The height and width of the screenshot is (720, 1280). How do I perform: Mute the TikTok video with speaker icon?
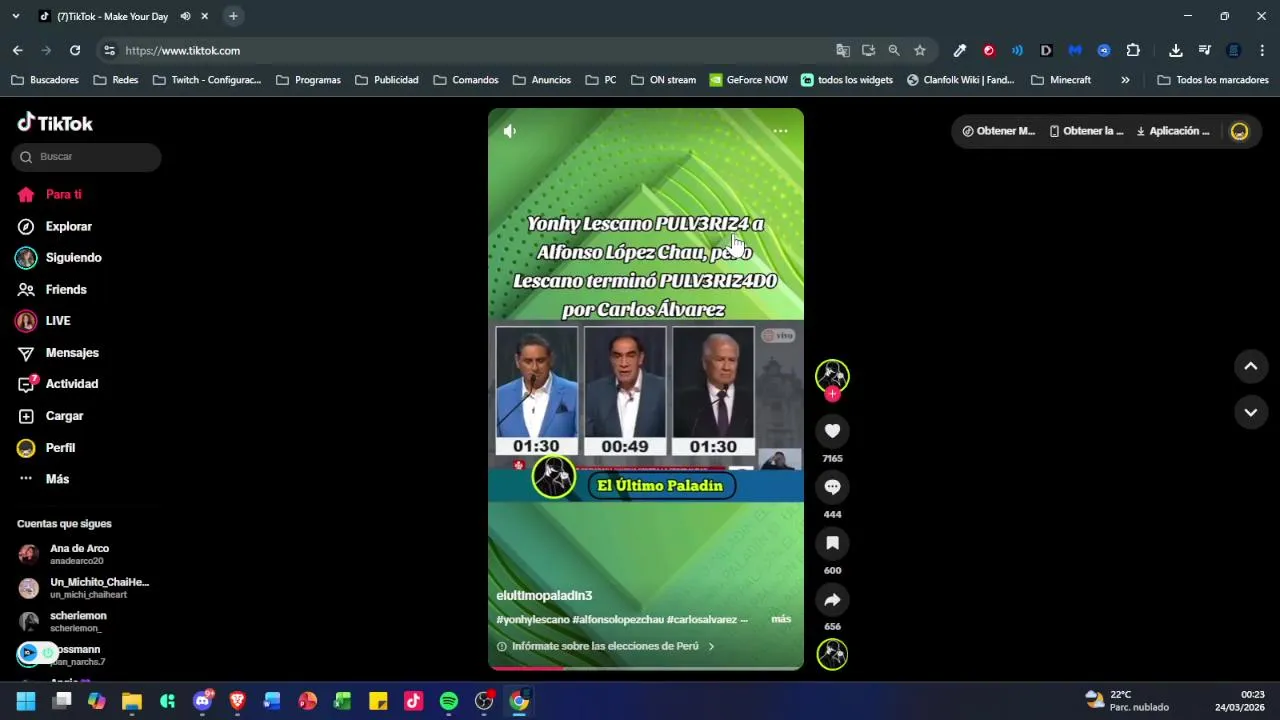(510, 131)
